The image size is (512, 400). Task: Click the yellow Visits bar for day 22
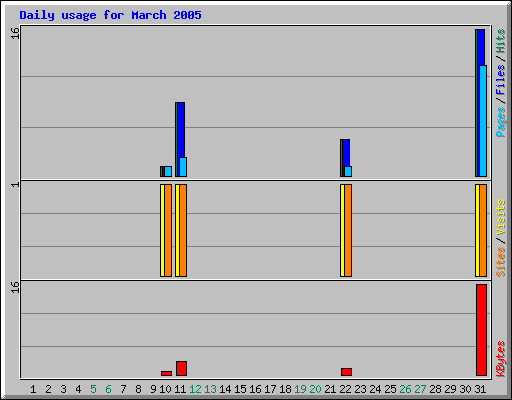click(342, 230)
